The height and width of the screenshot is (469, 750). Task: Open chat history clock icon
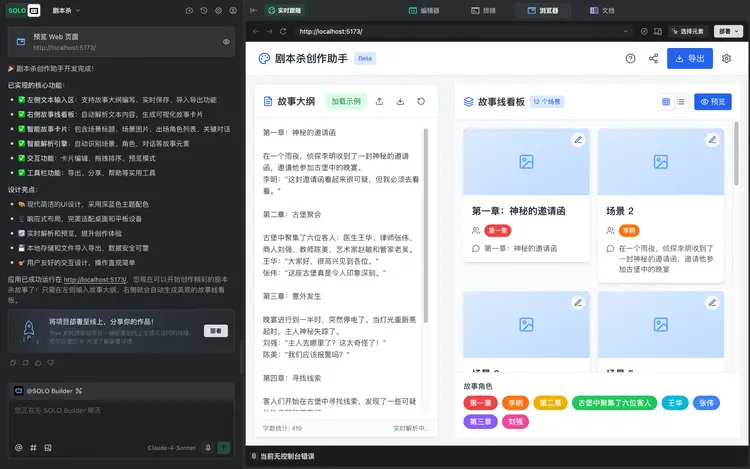(203, 11)
